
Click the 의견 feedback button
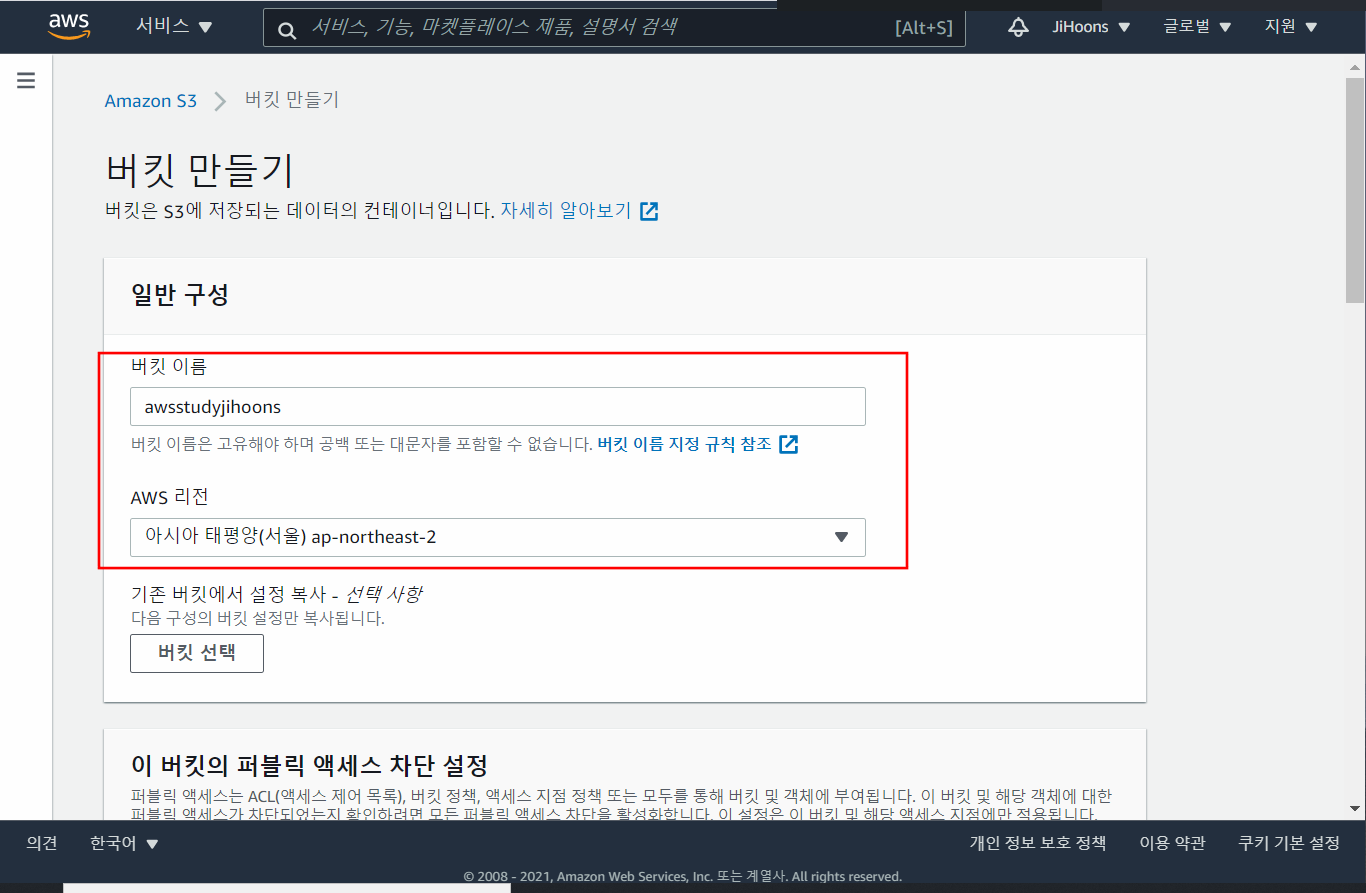(x=42, y=843)
